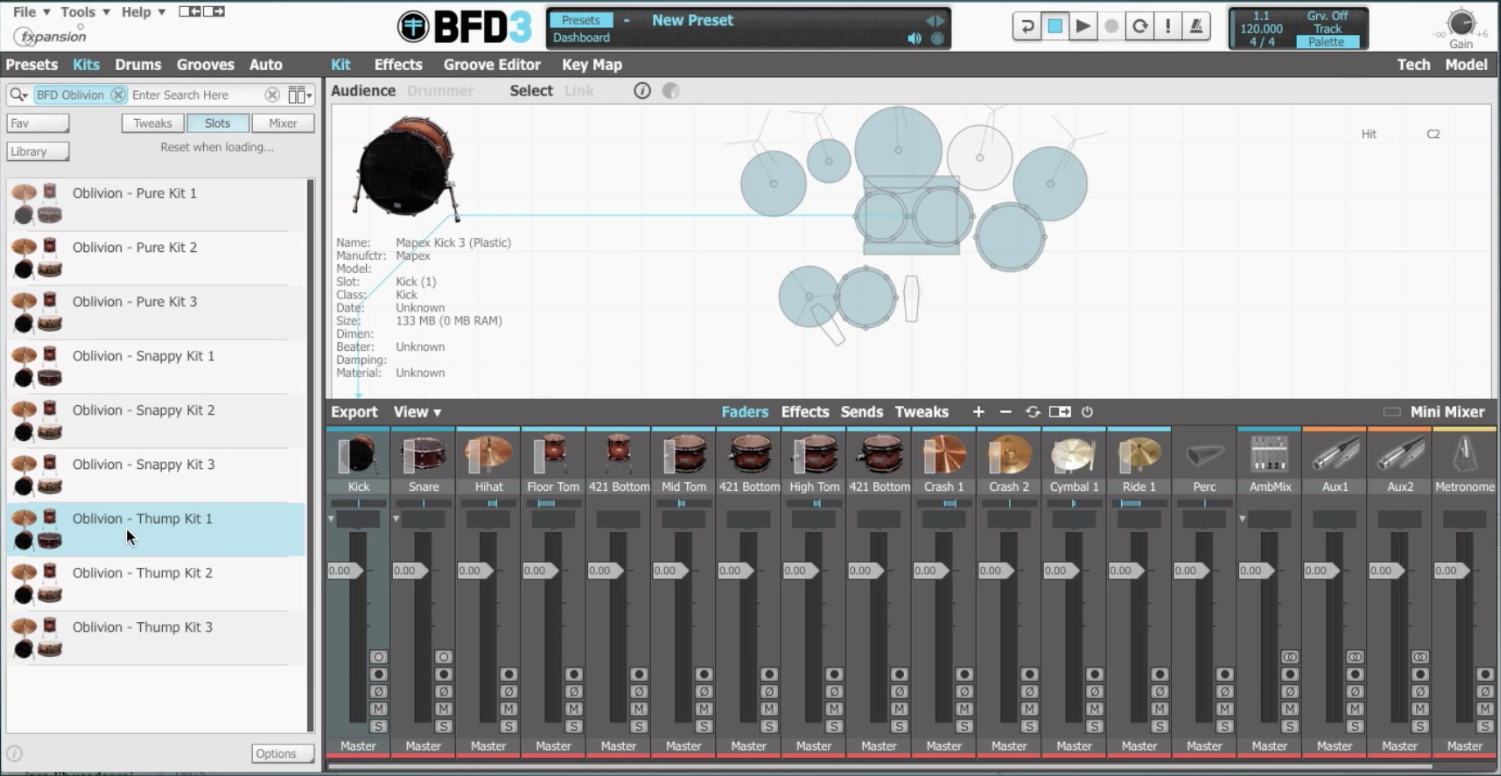Click the Reset when loading button
Screen dimensions: 1501x776
[217, 147]
